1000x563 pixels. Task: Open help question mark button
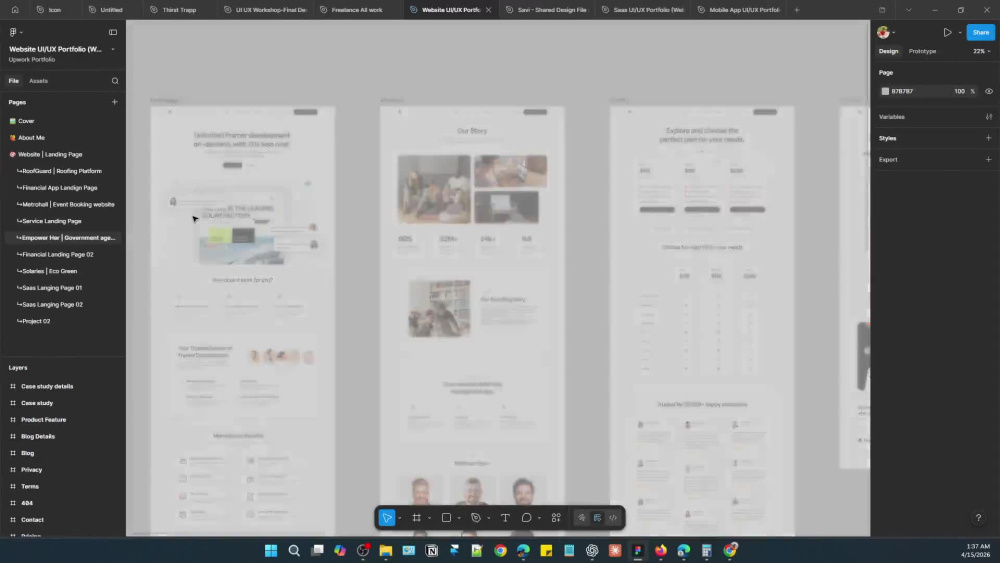pyautogui.click(x=978, y=518)
